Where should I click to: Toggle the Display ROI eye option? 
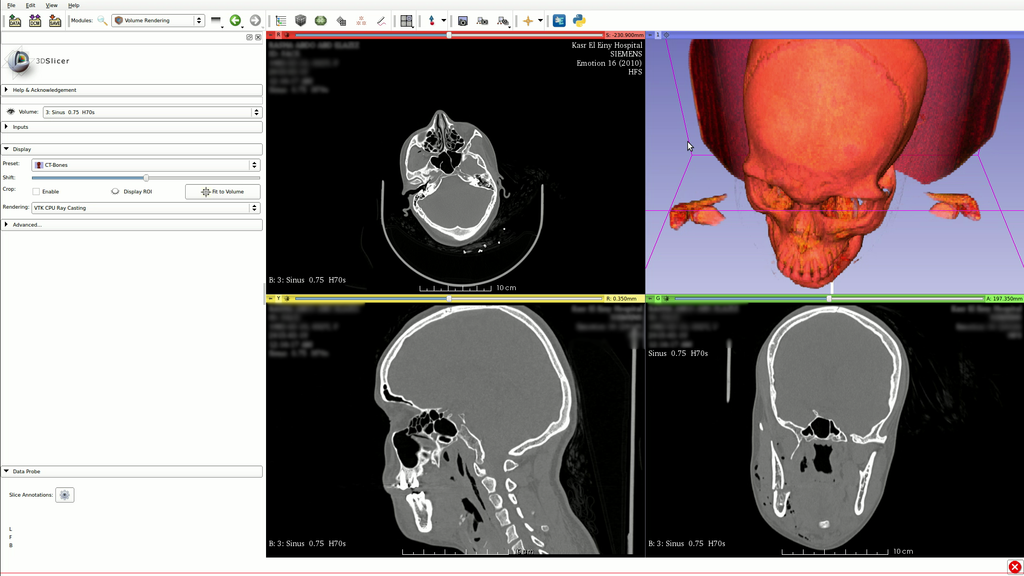[115, 191]
